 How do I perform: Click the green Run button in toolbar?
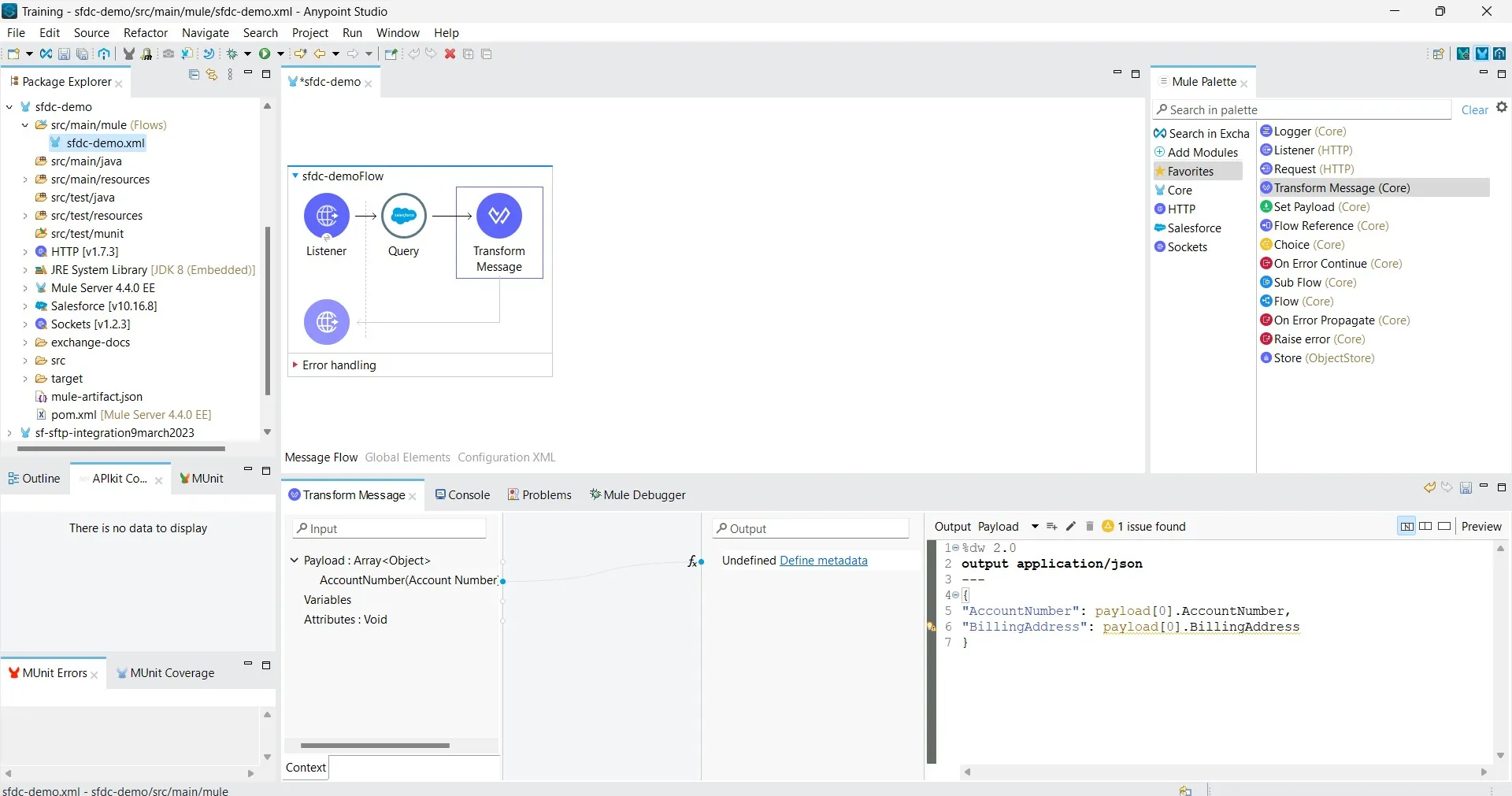(265, 54)
